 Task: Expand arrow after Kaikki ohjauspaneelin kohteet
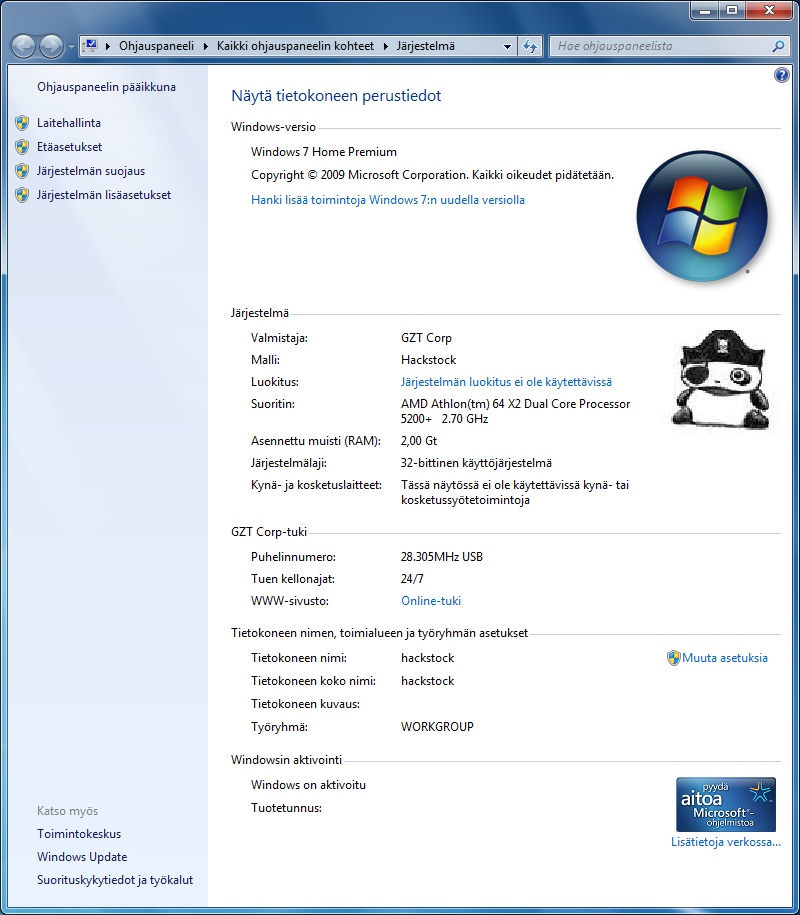386,46
